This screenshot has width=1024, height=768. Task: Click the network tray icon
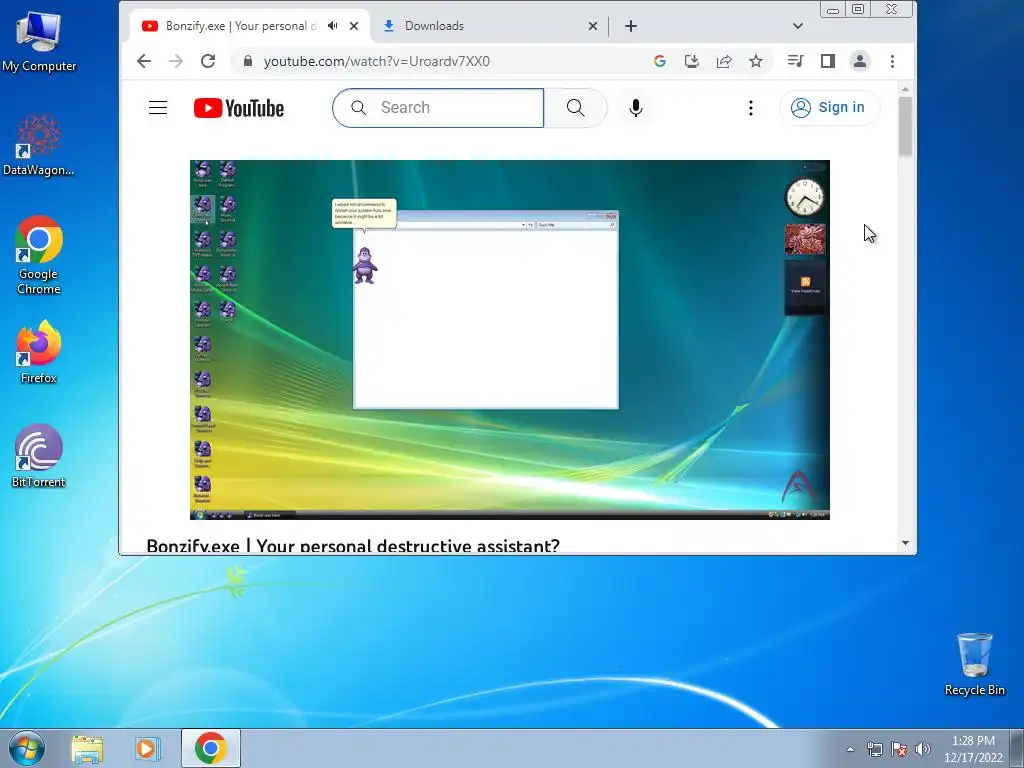click(x=874, y=749)
